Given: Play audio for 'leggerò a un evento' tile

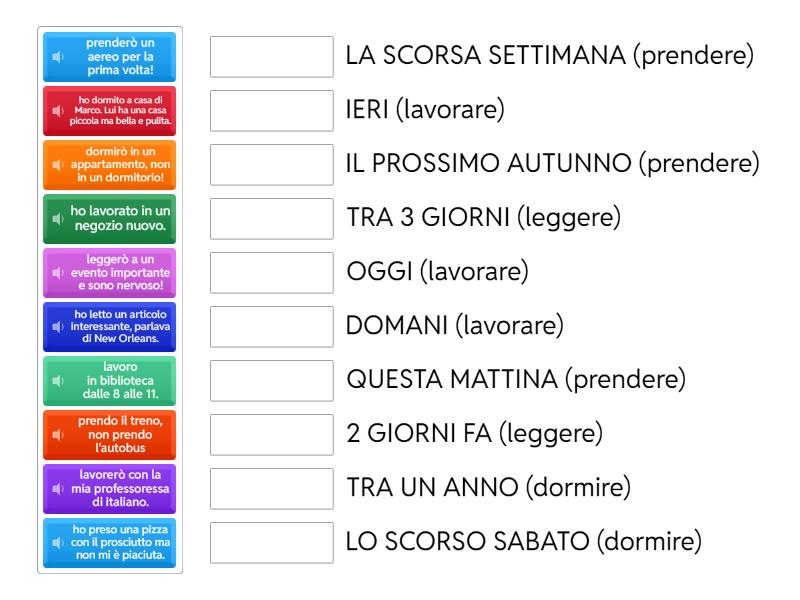Looking at the screenshot, I should (57, 273).
